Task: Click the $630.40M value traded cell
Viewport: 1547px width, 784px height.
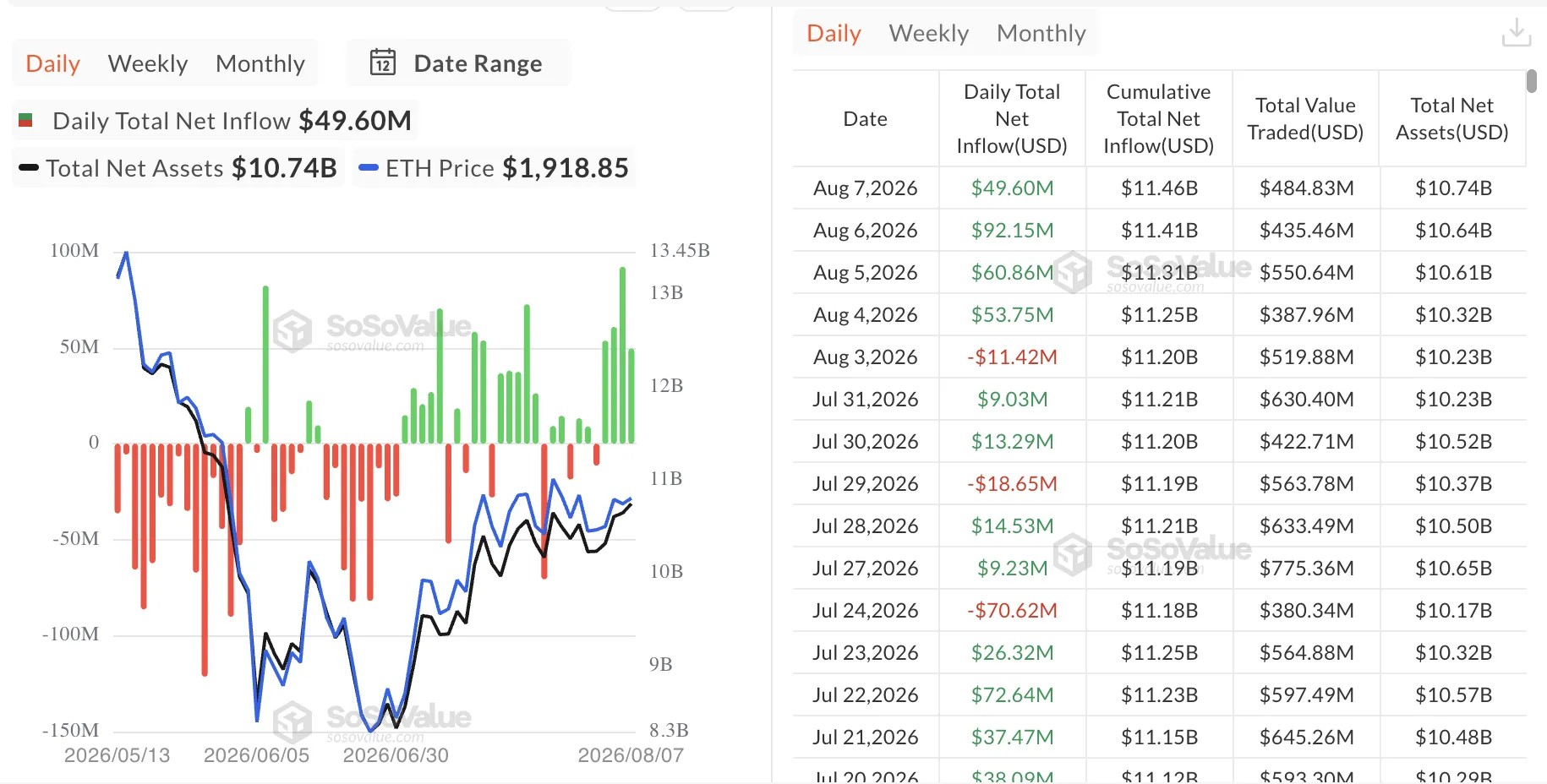Action: tap(1306, 399)
